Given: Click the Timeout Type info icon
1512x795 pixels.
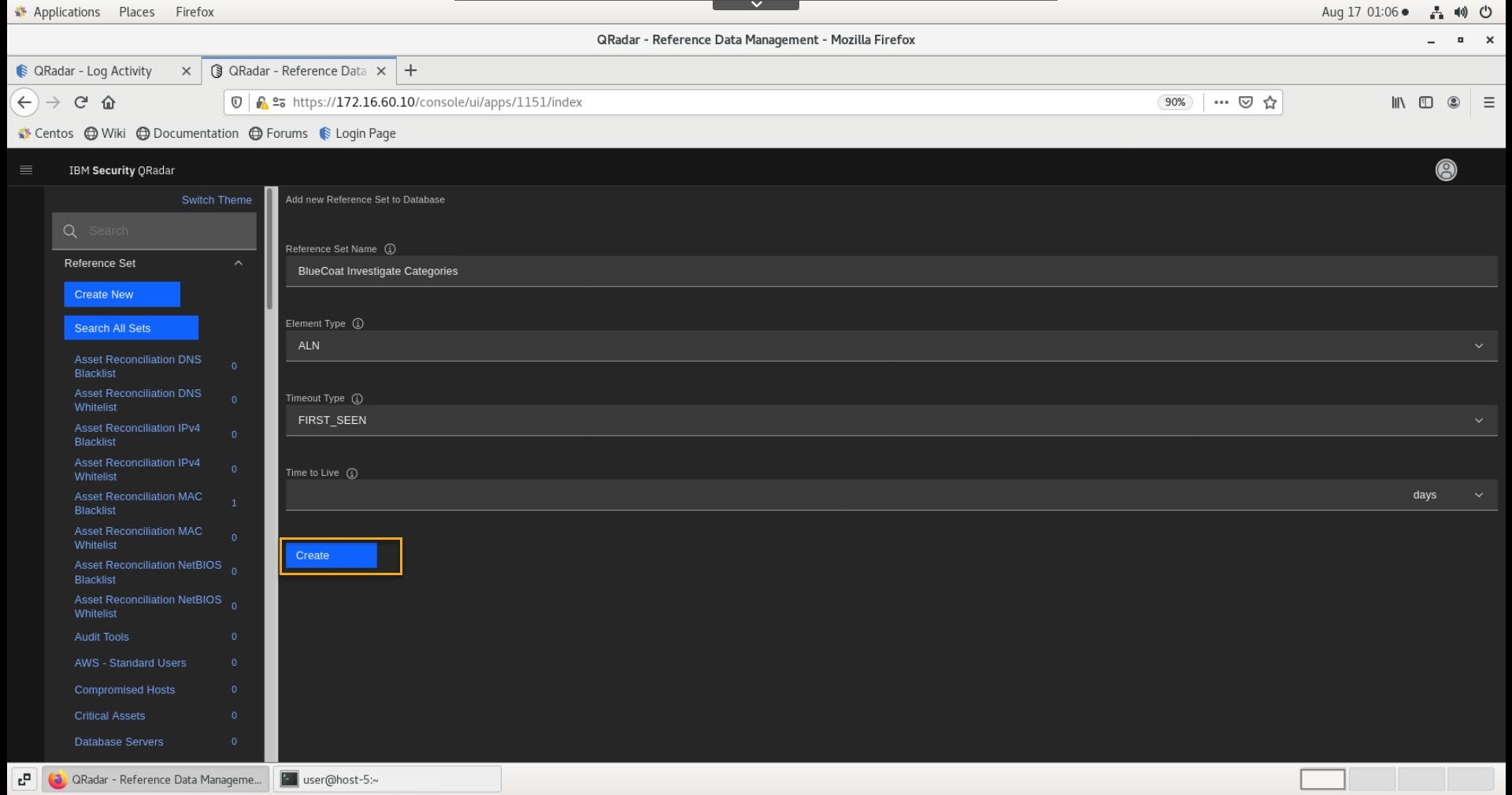Looking at the screenshot, I should (x=357, y=399).
